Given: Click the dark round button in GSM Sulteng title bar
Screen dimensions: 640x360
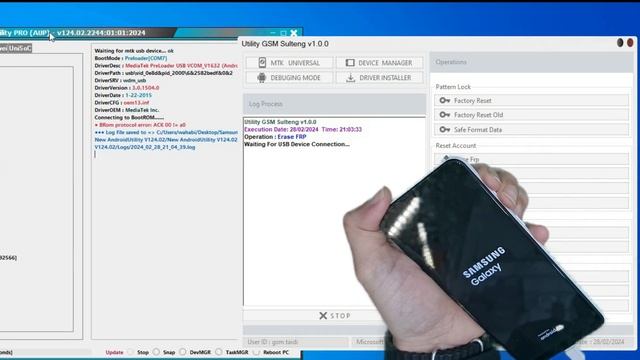Looking at the screenshot, I should click(620, 42).
